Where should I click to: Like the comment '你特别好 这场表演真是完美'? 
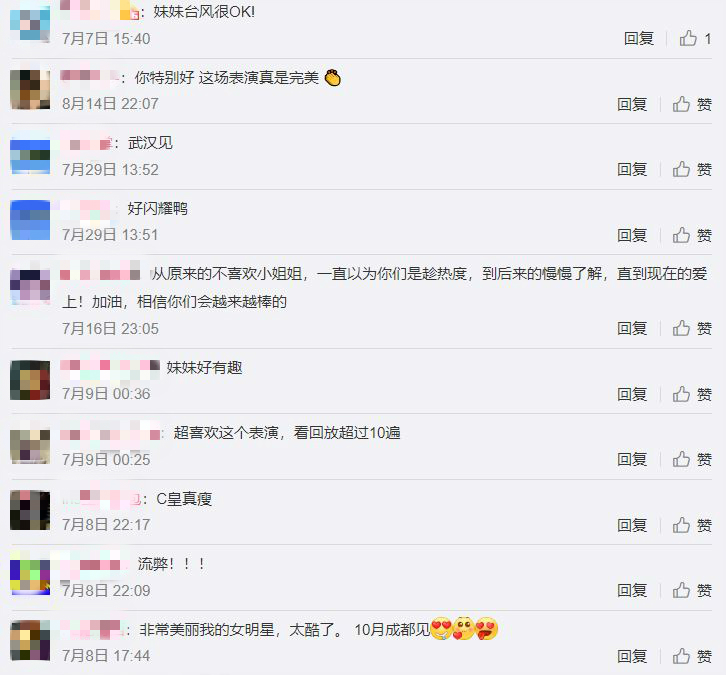point(692,104)
